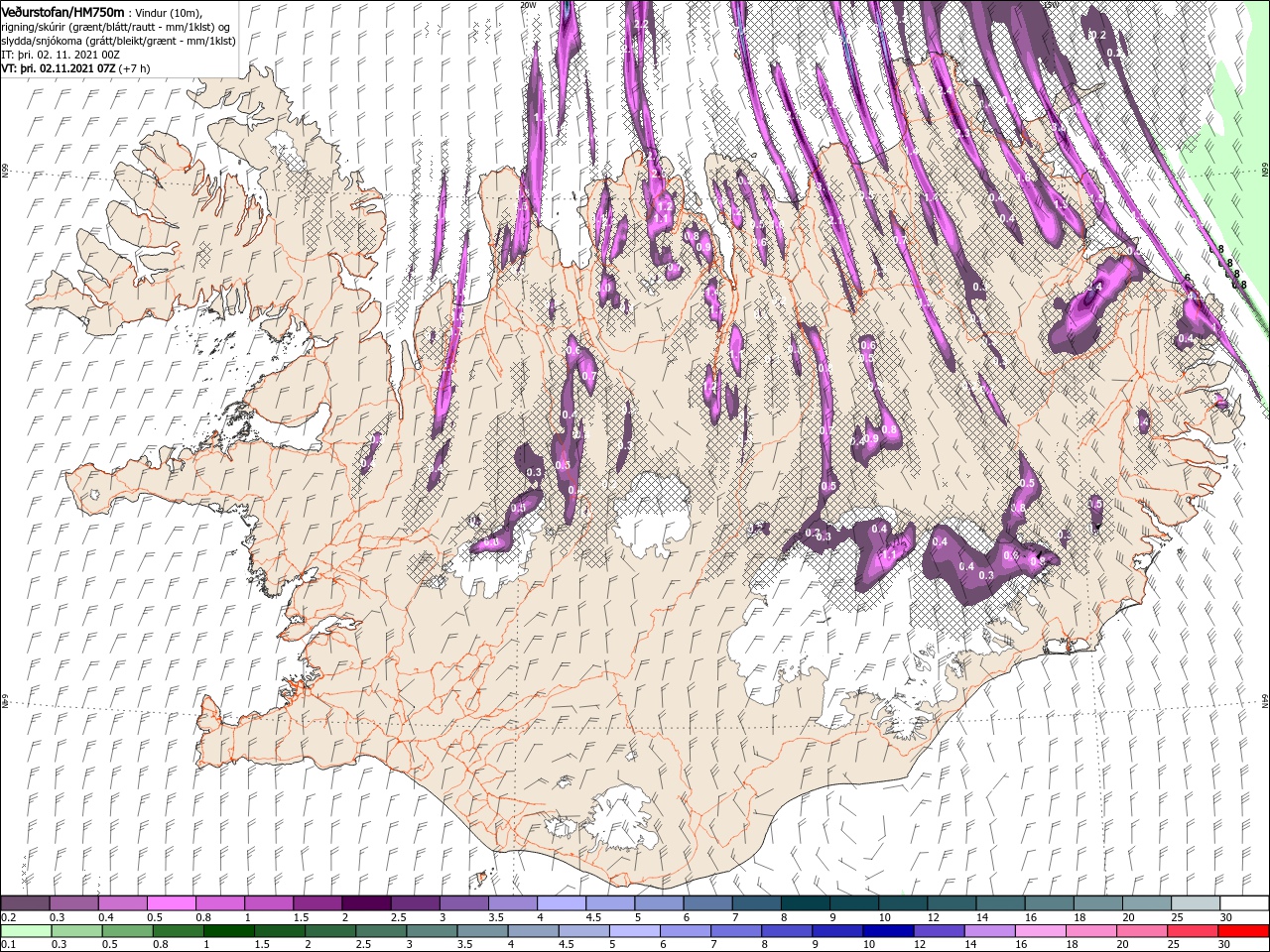The height and width of the screenshot is (952, 1270).
Task: Select the red 30 mm rain legend swatch
Action: click(1243, 931)
